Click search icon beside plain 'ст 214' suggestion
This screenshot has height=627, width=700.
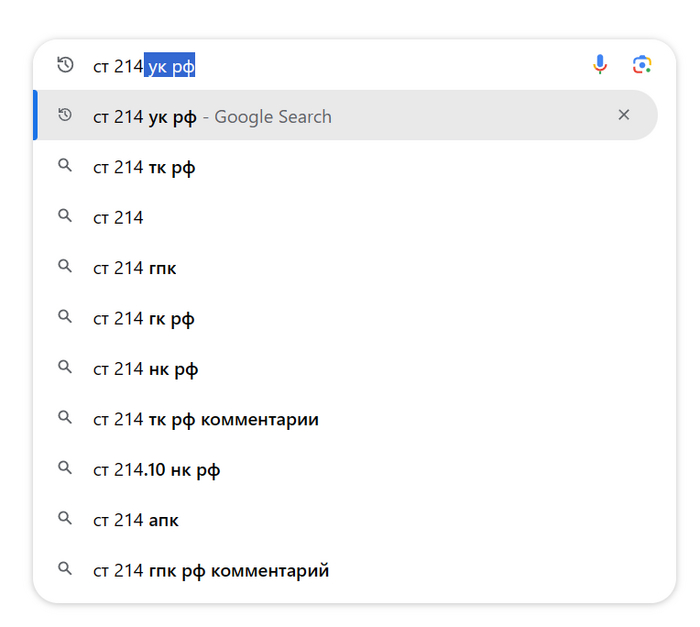(65, 216)
